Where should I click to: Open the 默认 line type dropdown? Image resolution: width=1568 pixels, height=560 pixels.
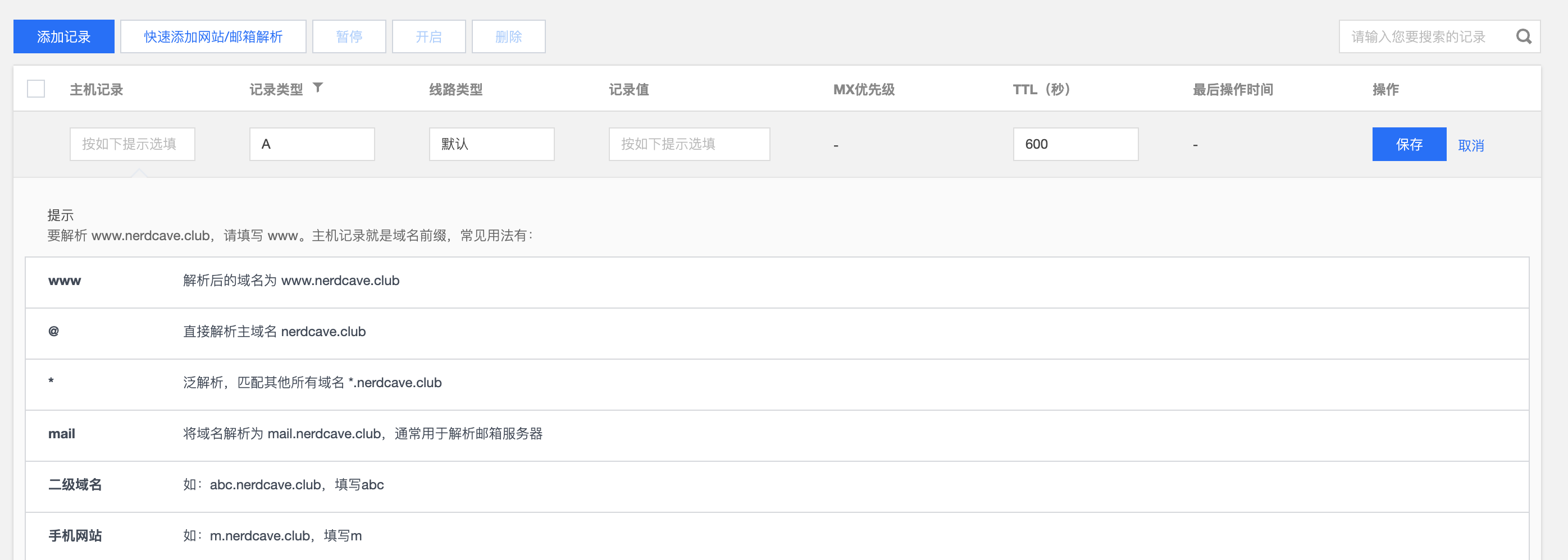[x=492, y=144]
